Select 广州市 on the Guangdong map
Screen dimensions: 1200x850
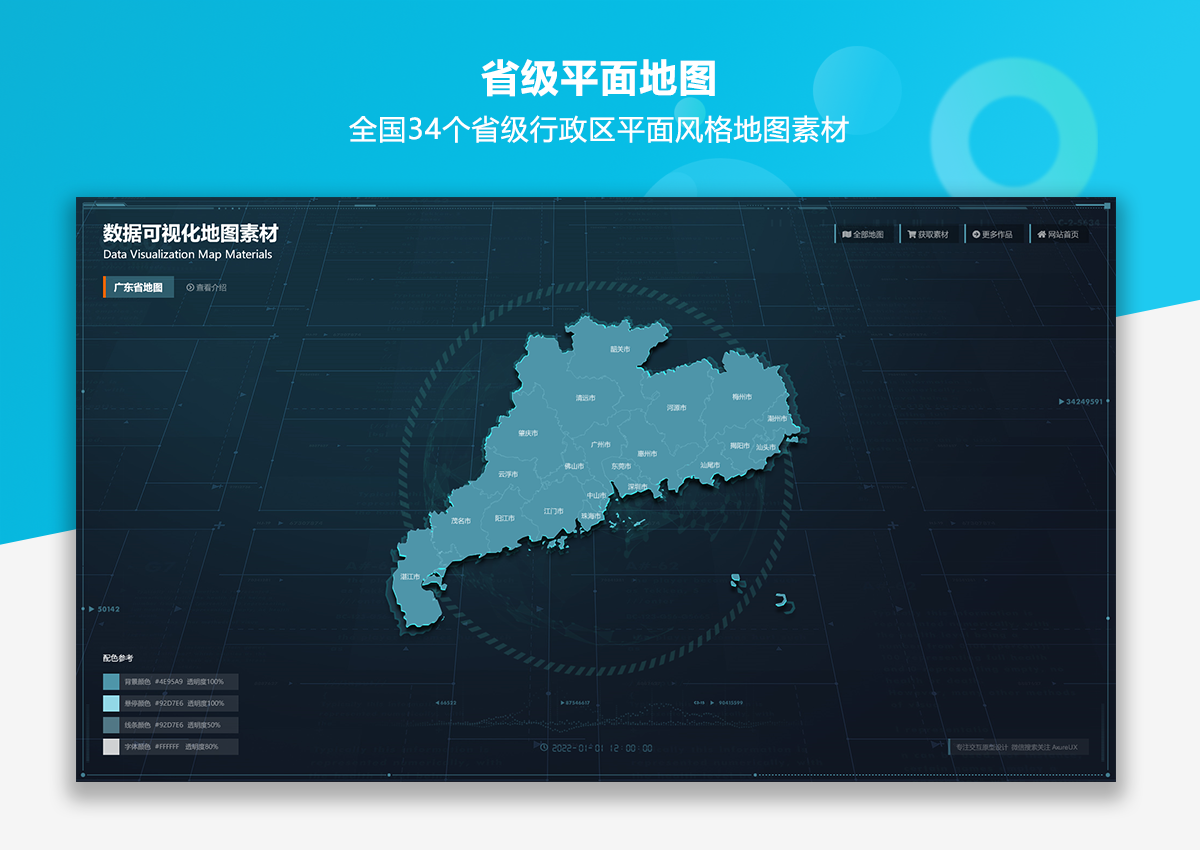[x=600, y=445]
